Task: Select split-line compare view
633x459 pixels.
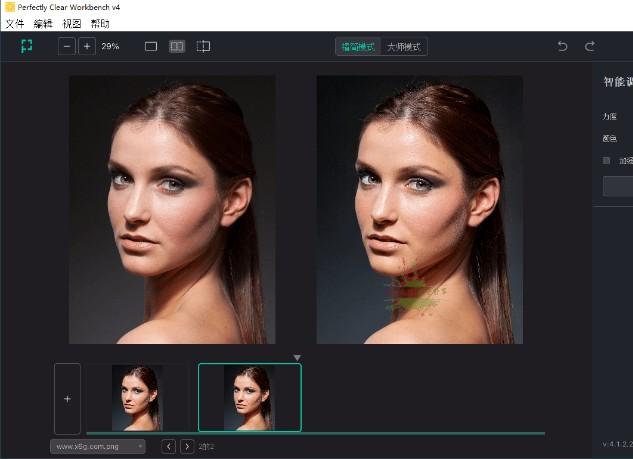Action: point(203,46)
